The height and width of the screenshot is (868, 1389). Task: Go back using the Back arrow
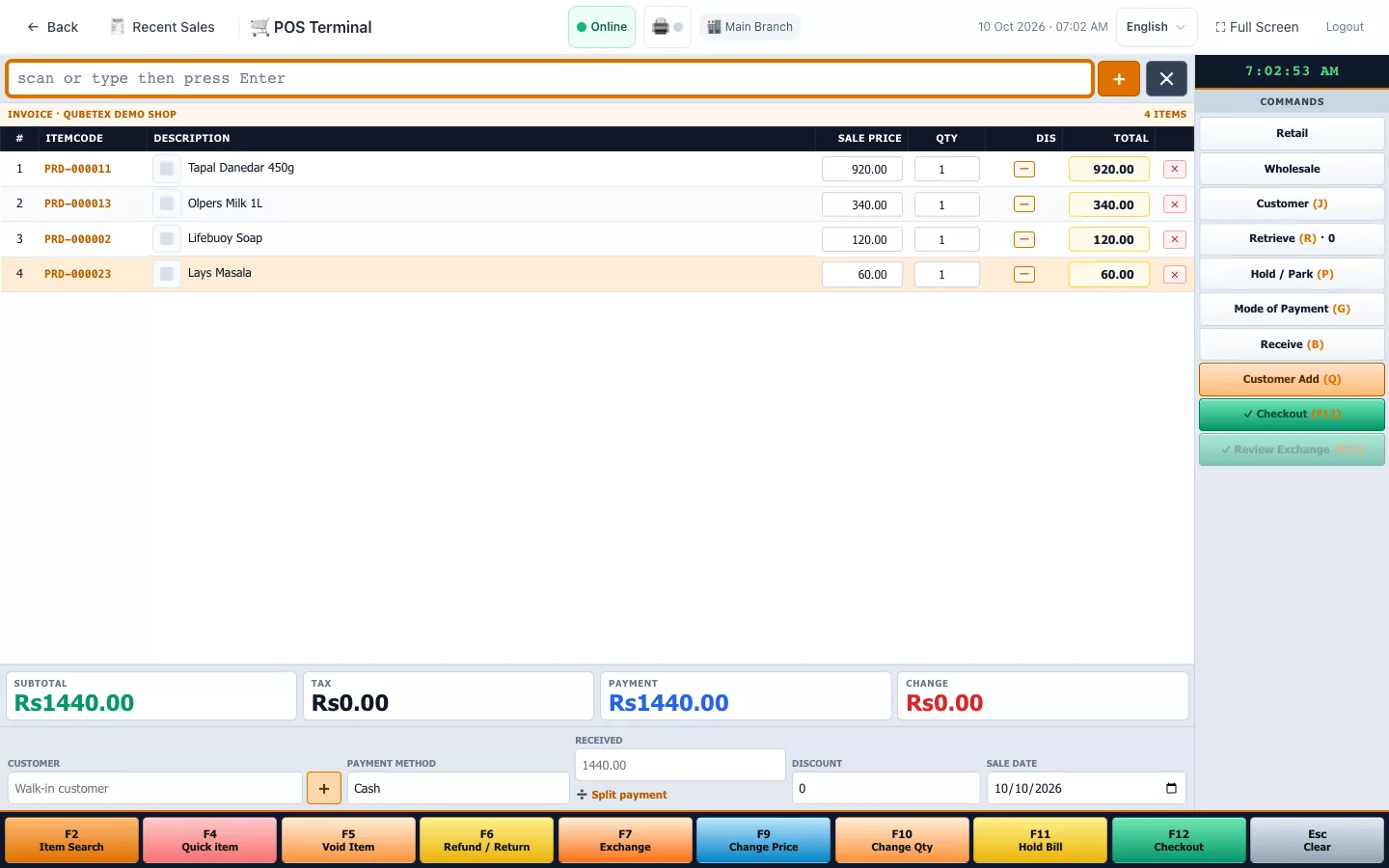pyautogui.click(x=53, y=27)
